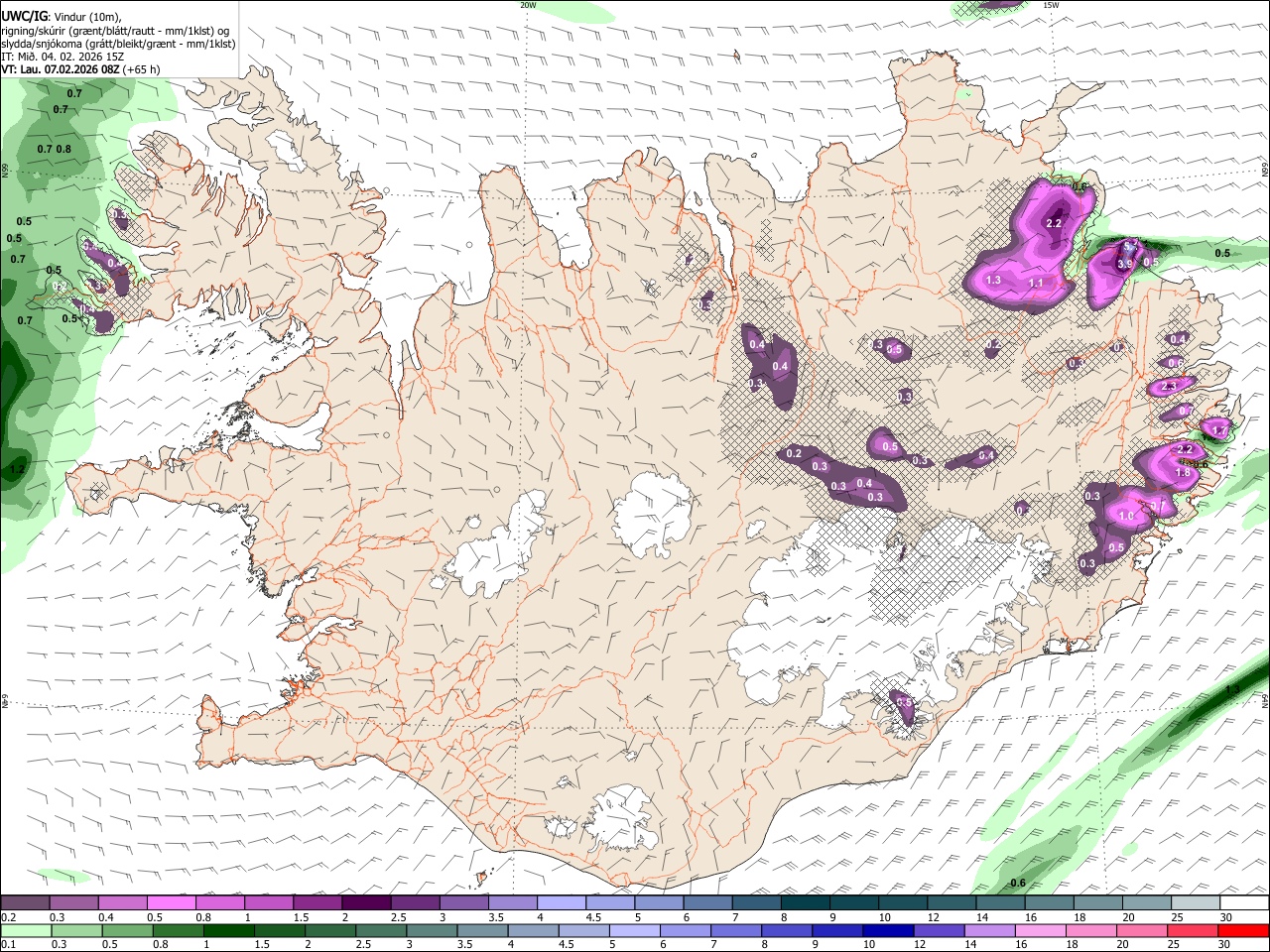This screenshot has width=1270, height=952.
Task: Click the '15W' longitude label
Action: pos(1051,5)
